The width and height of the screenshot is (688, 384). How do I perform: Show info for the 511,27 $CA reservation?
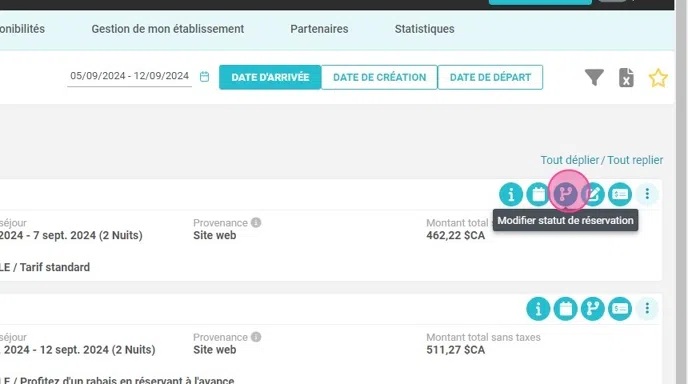(538, 309)
